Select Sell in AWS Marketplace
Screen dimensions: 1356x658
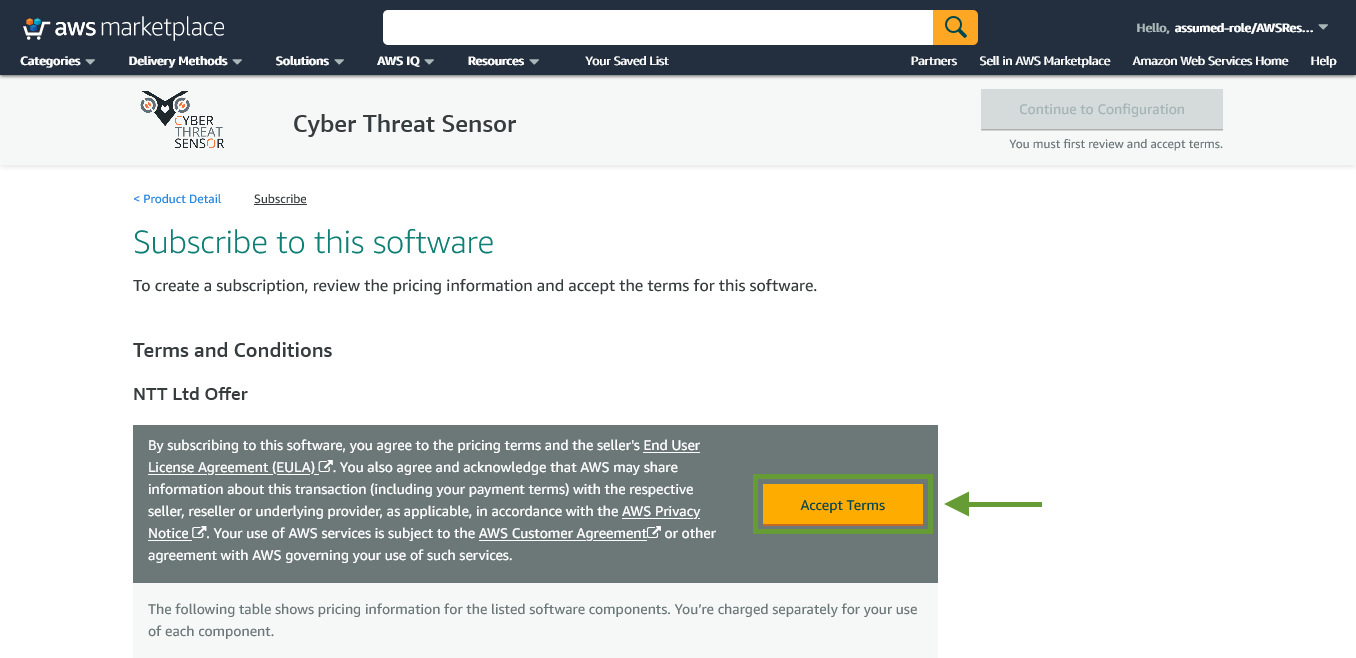pos(1045,61)
